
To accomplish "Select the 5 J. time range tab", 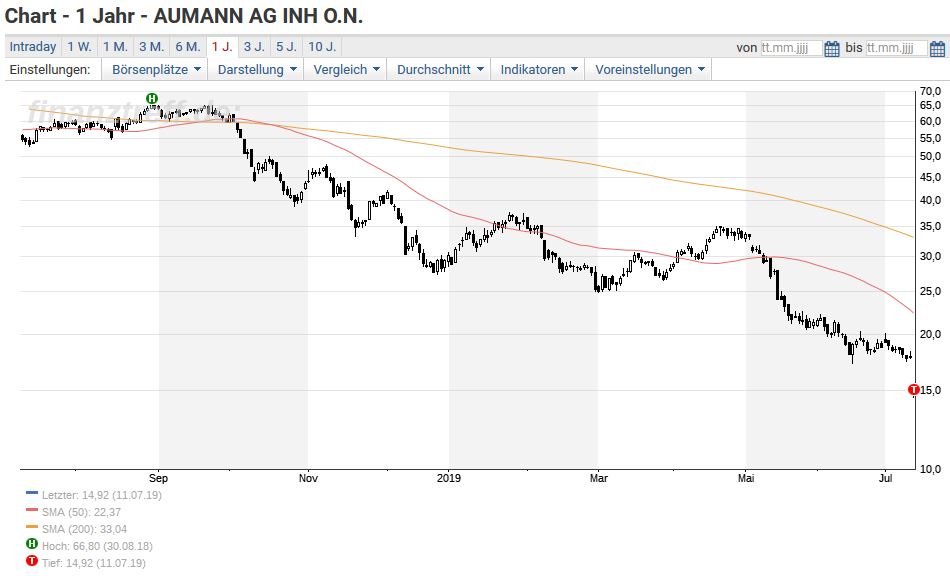I will (x=287, y=47).
